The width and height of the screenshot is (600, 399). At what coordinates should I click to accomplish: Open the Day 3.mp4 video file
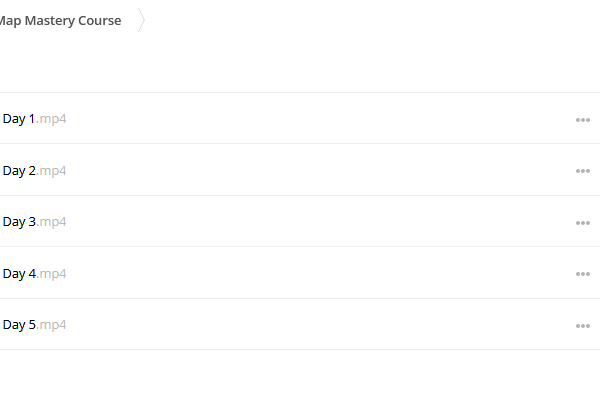(34, 222)
